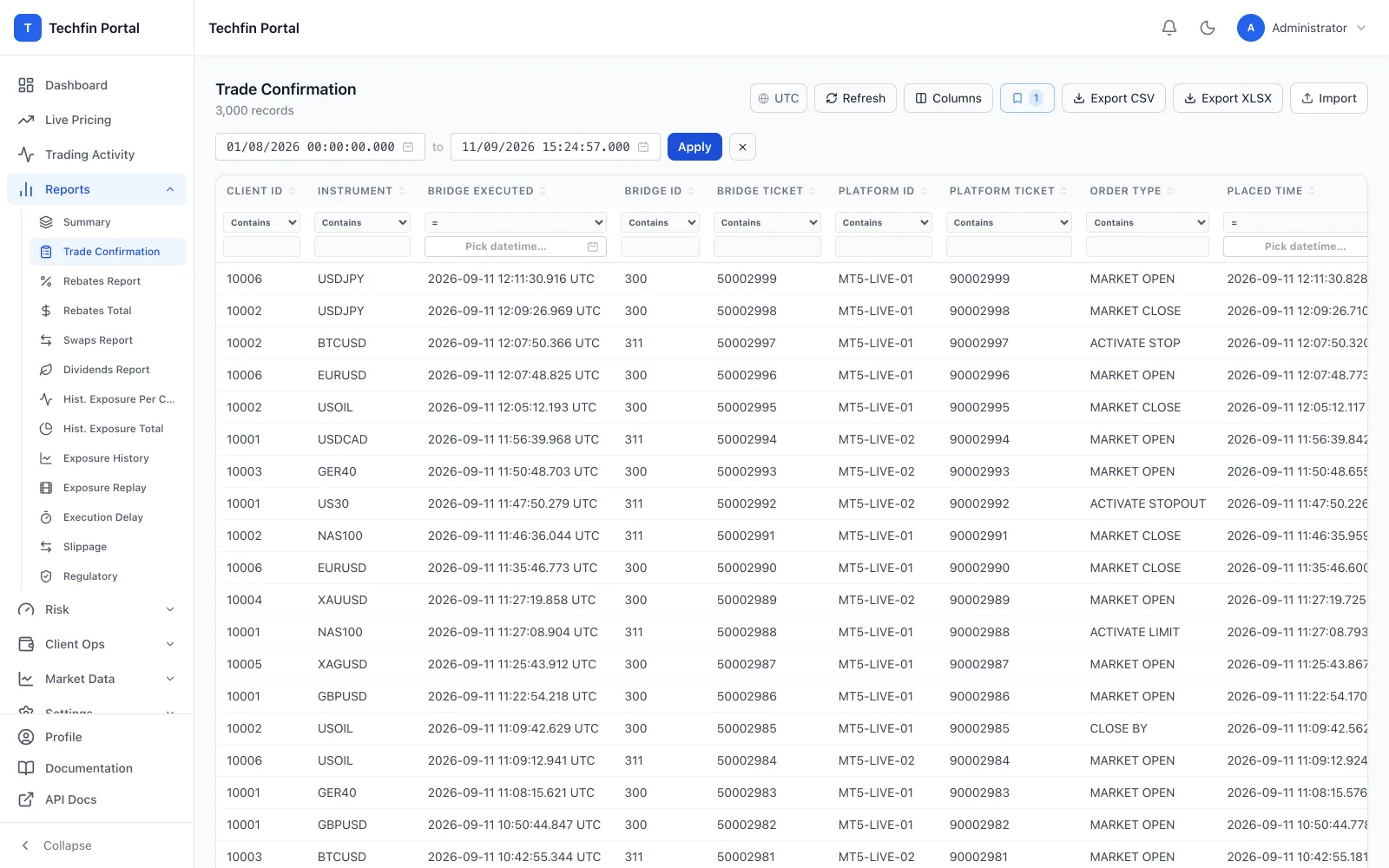Apply the date range filter
The image size is (1389, 868).
pyautogui.click(x=694, y=147)
